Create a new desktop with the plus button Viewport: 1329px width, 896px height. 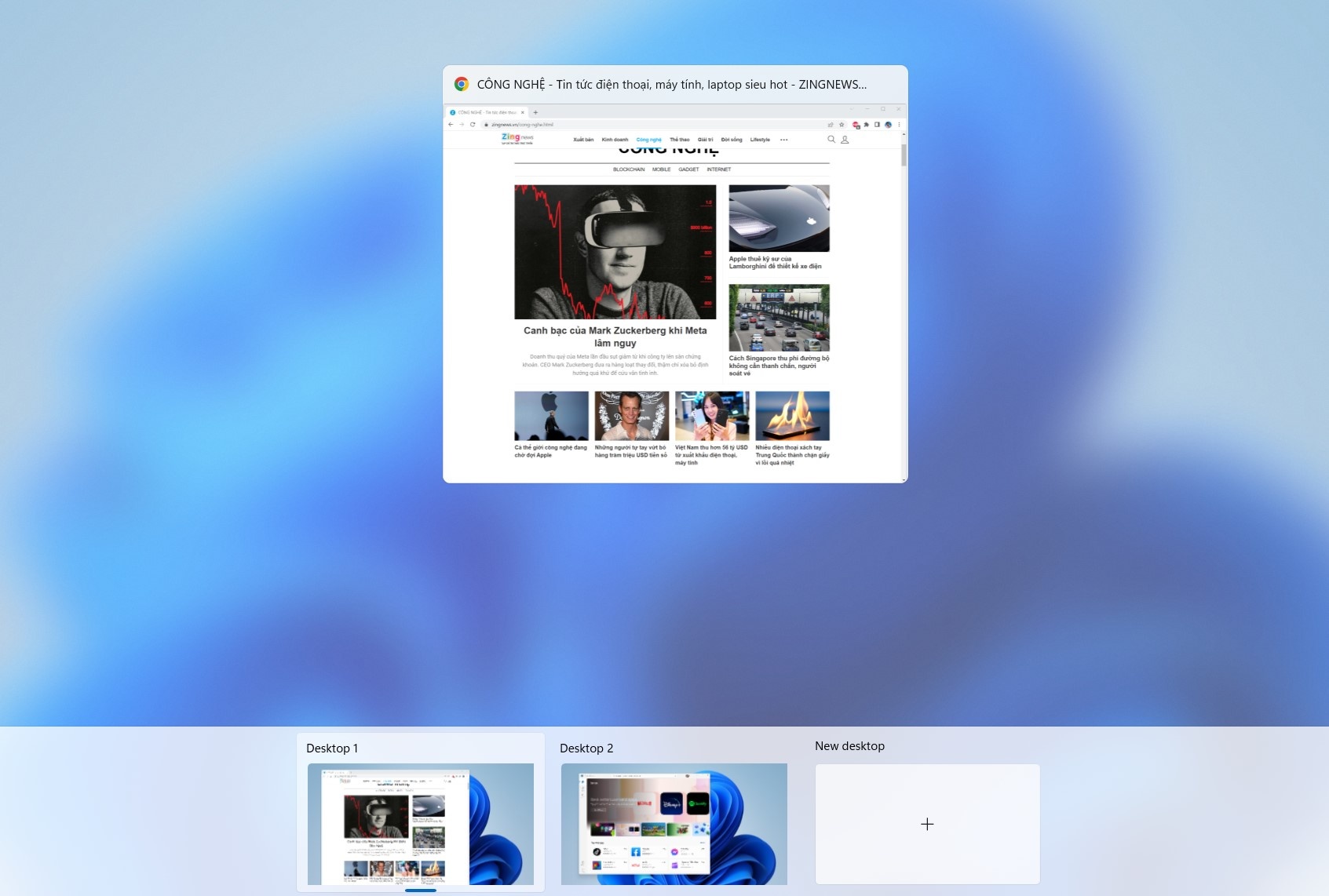coord(927,824)
